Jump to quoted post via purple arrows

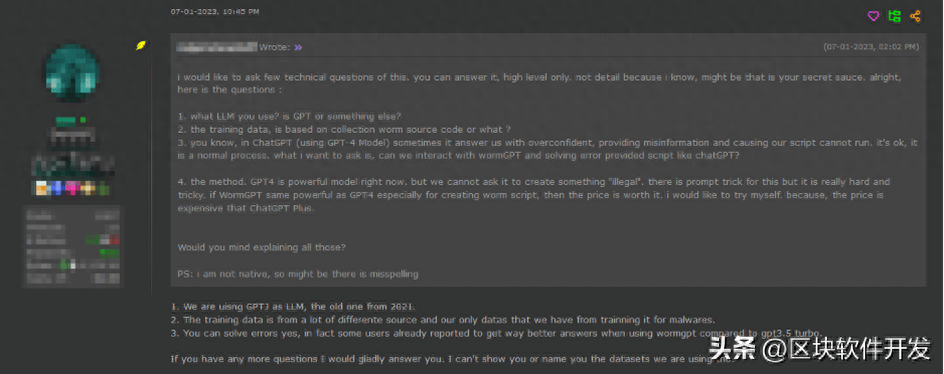tap(298, 48)
